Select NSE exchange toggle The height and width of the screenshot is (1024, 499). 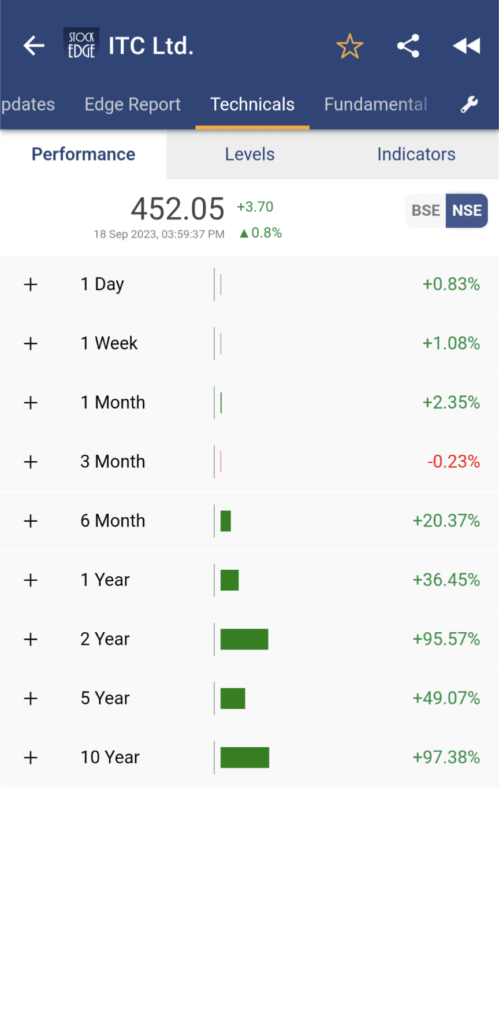tap(467, 211)
